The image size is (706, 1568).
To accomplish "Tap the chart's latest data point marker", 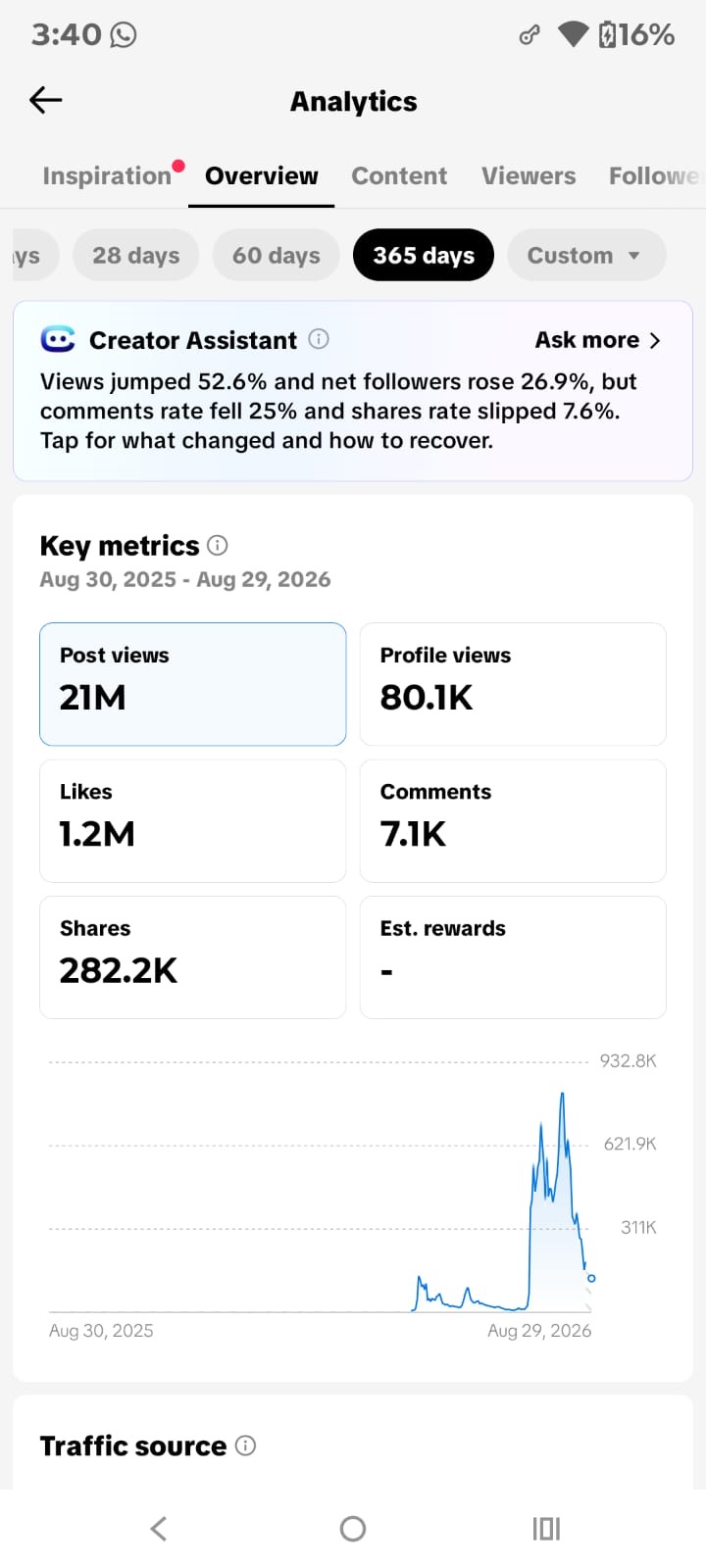I will tap(591, 1278).
